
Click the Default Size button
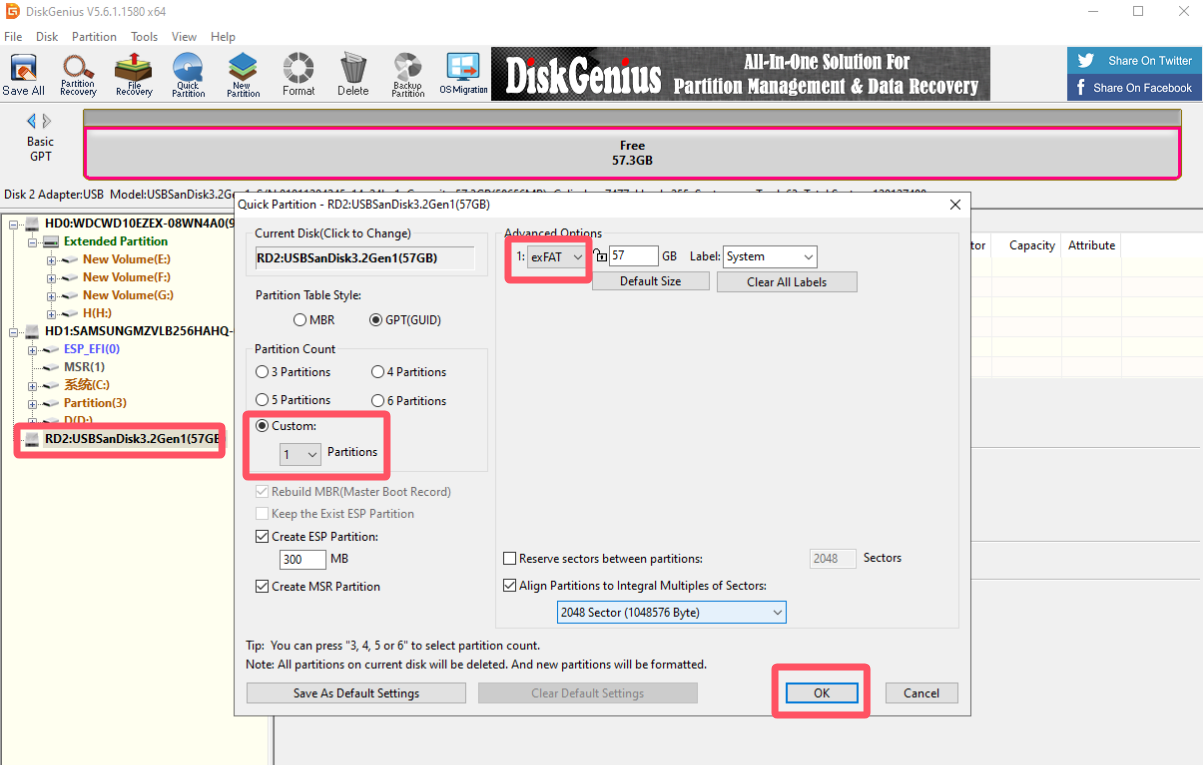650,282
